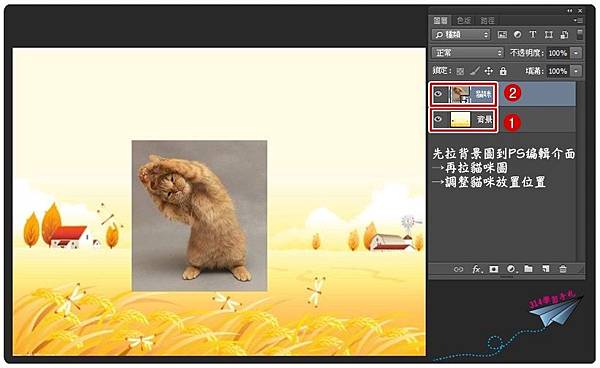600x368 pixels.
Task: Lock all with the padlock icon
Action: [503, 71]
